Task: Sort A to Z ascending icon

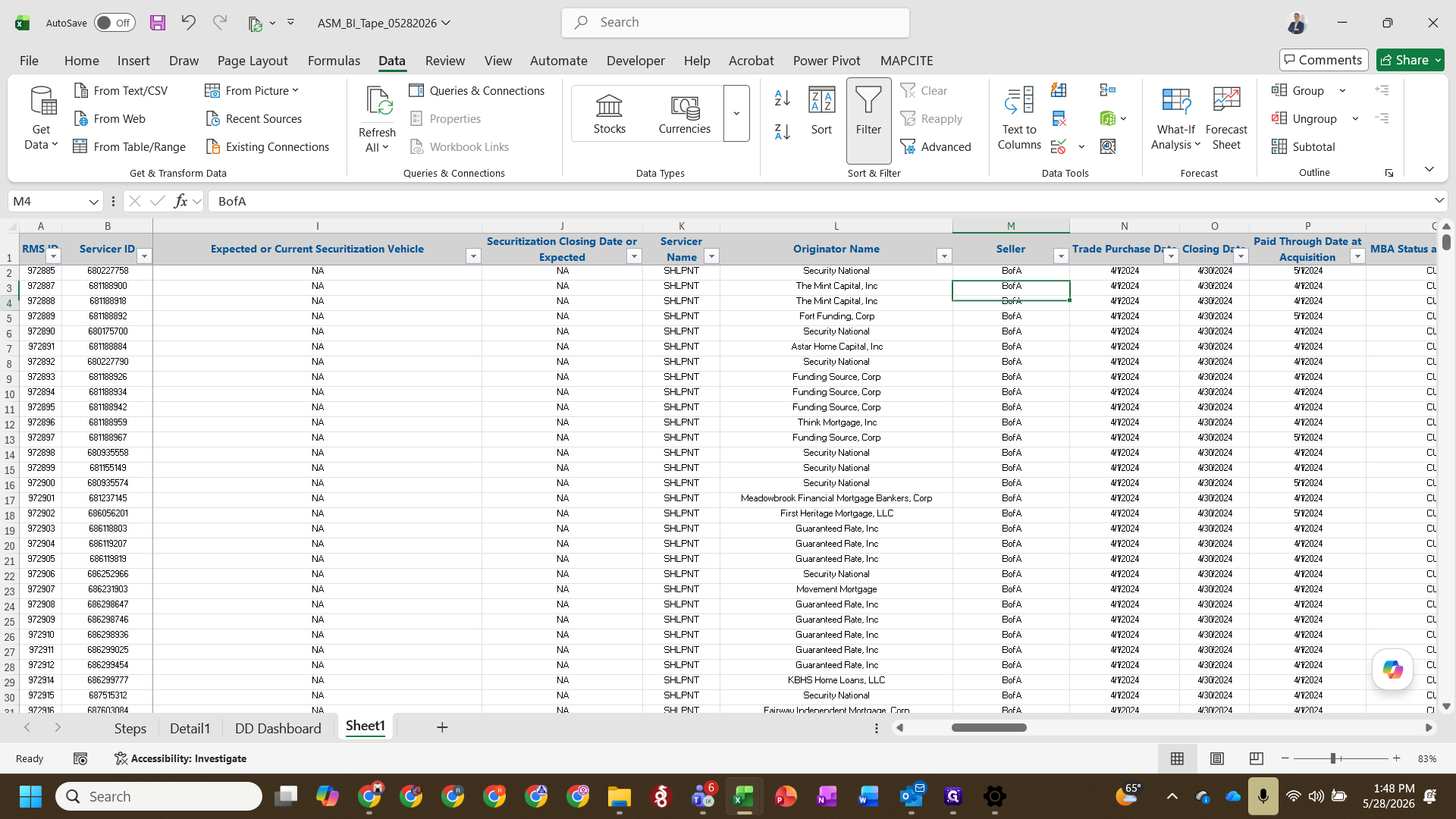Action: pyautogui.click(x=783, y=98)
